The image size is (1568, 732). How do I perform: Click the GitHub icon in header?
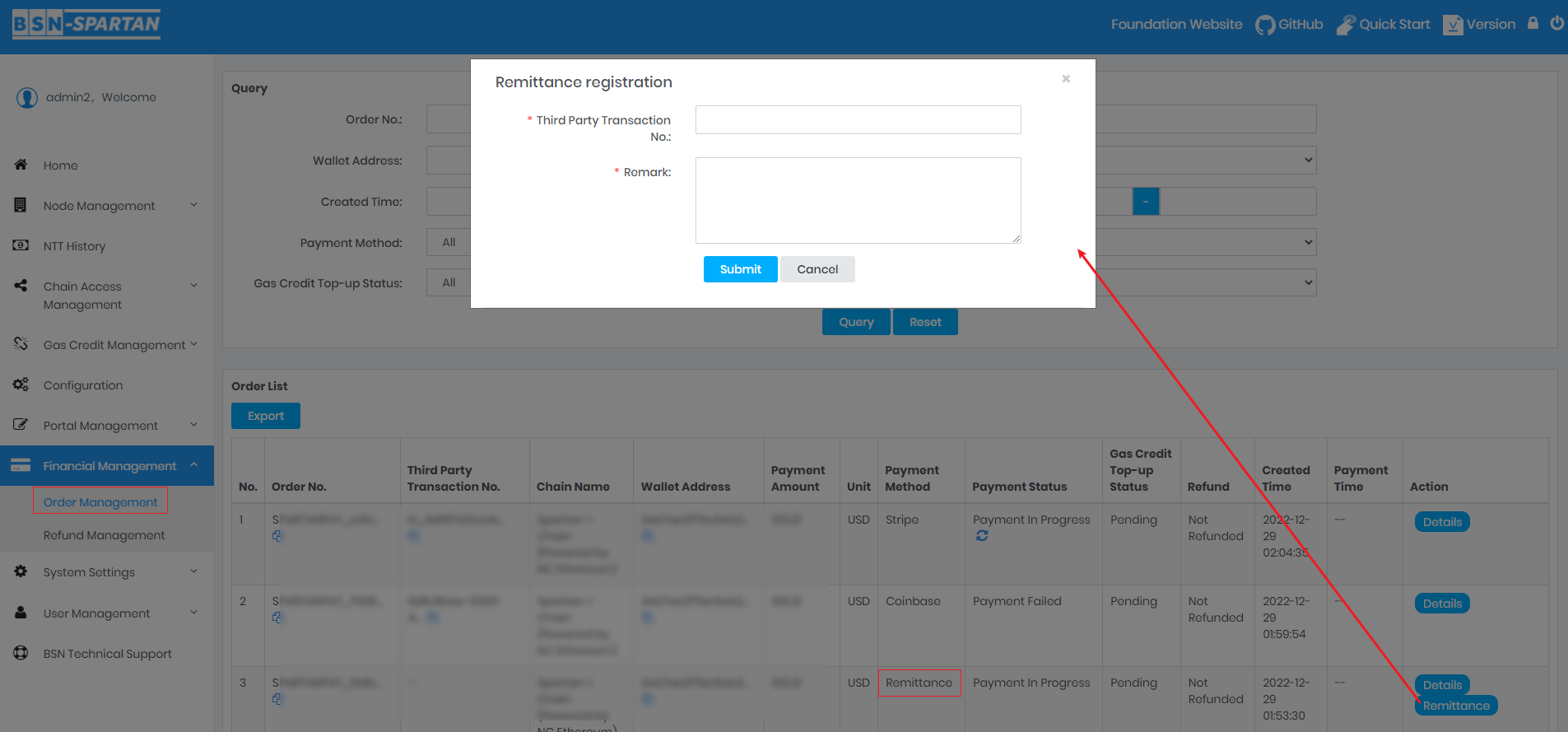(x=1264, y=25)
